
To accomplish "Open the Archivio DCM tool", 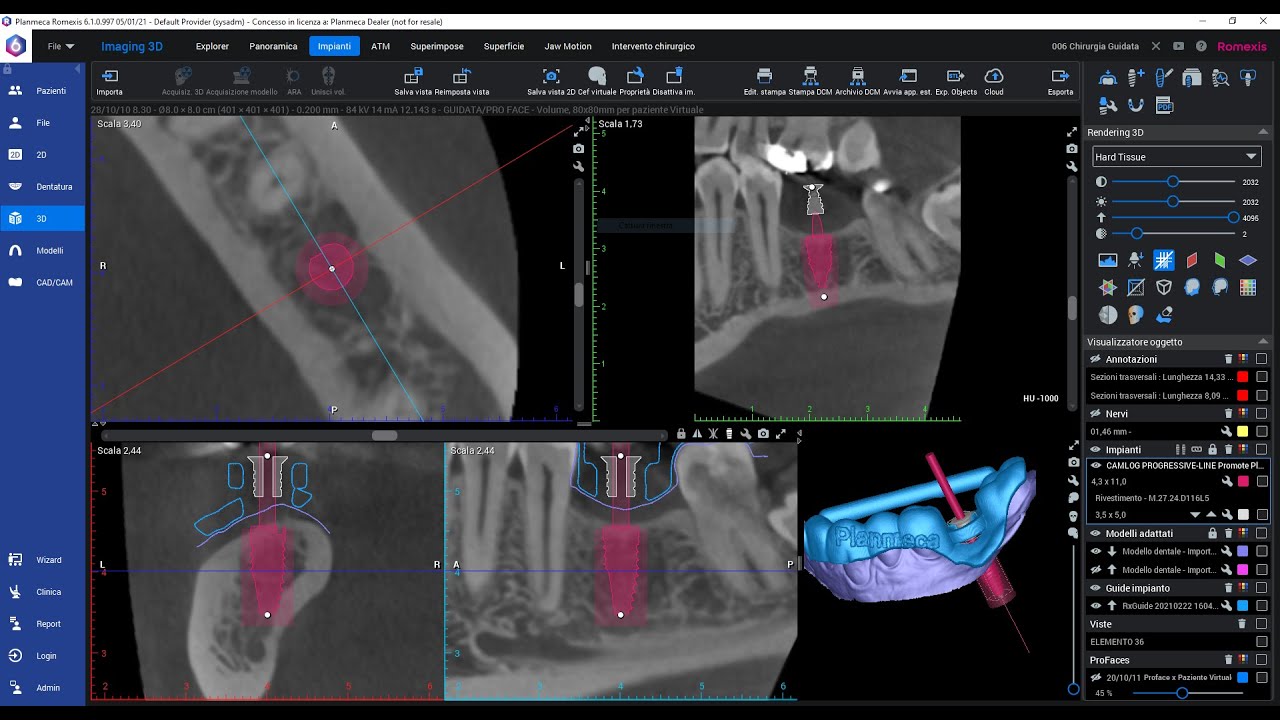I will click(857, 76).
